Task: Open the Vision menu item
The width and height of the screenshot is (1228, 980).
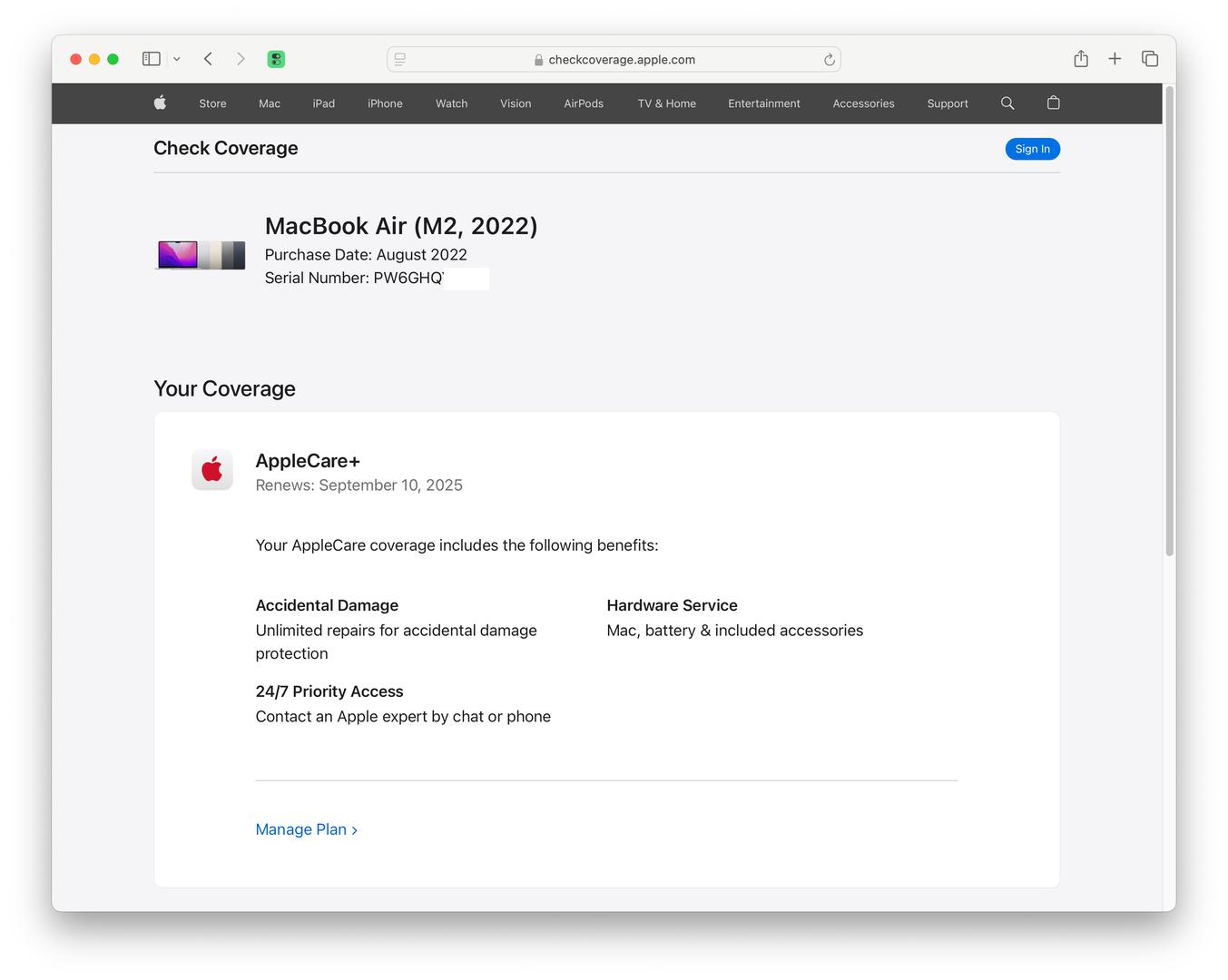Action: 516,103
